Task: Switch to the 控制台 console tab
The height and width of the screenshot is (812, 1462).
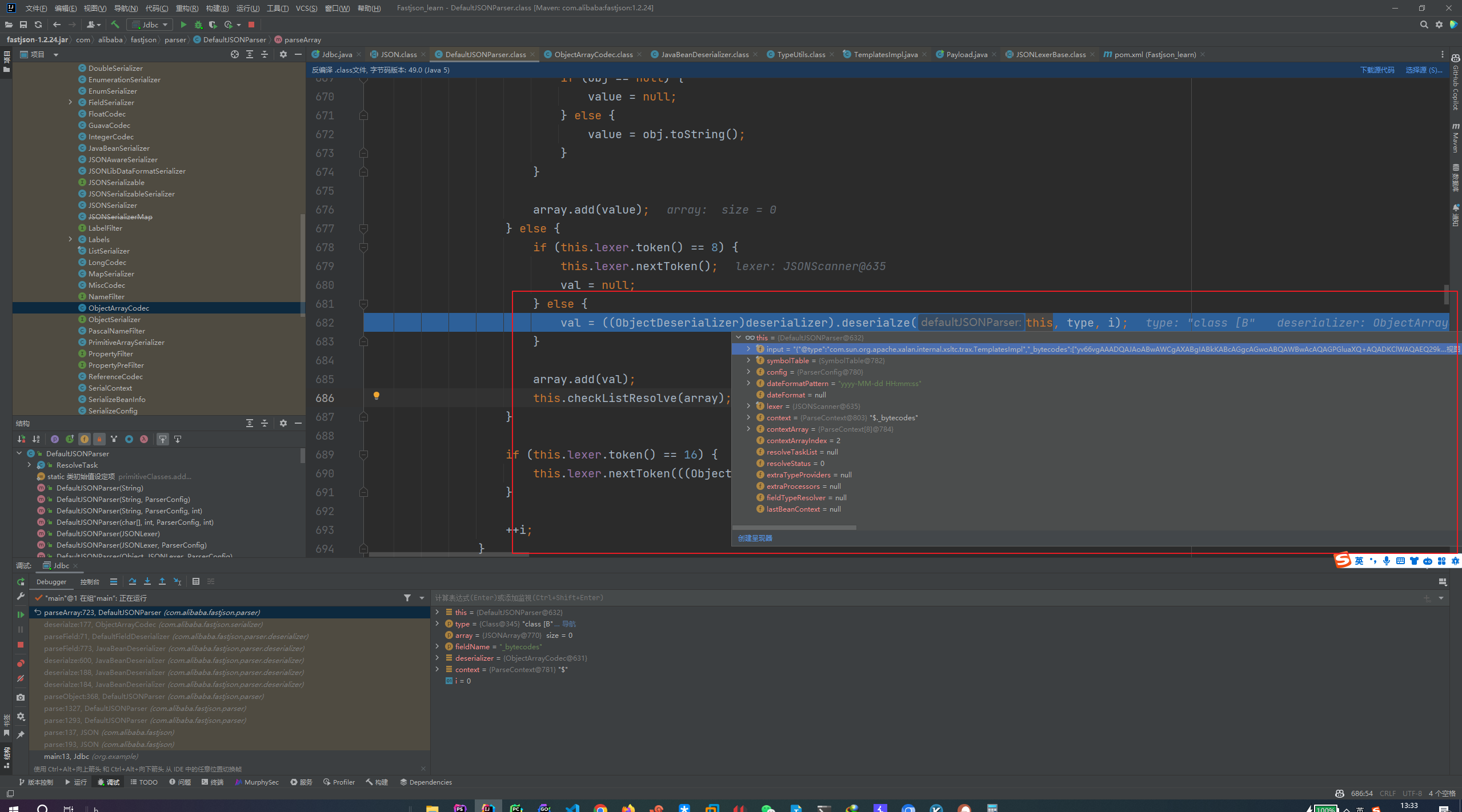Action: [90, 581]
